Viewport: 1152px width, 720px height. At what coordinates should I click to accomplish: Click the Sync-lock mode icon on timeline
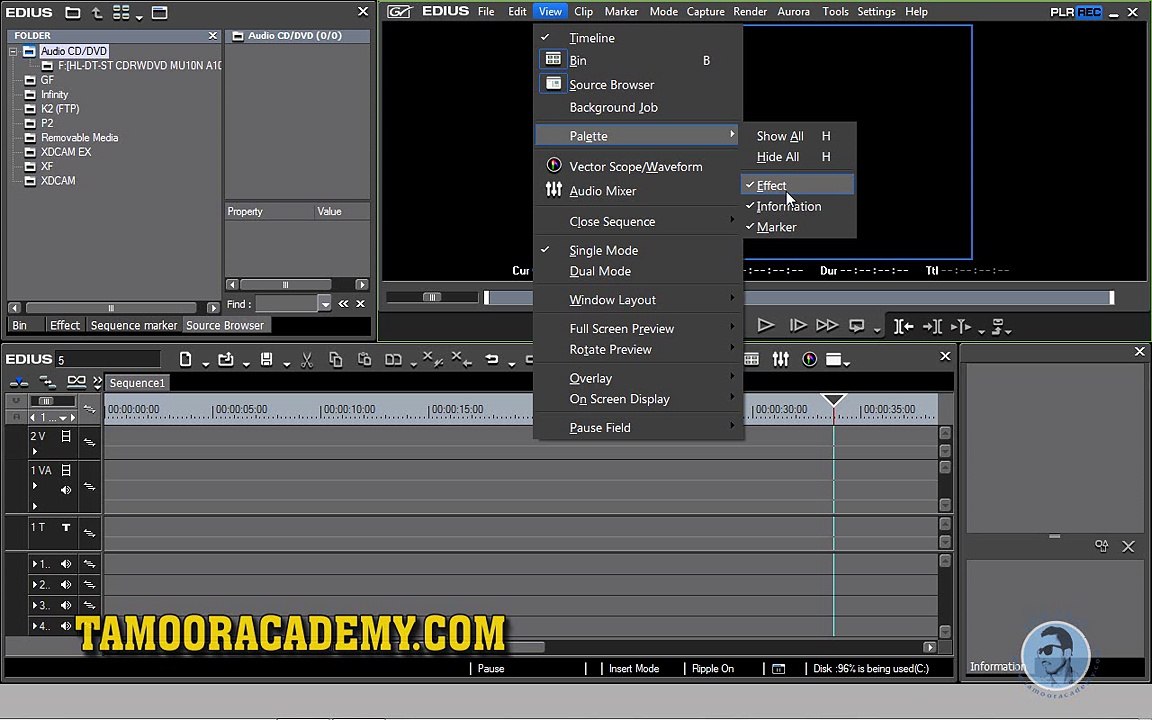click(x=48, y=382)
